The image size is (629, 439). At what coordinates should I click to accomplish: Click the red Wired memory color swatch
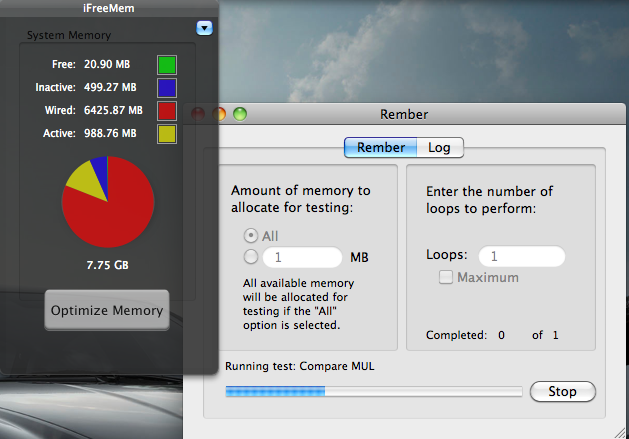point(166,111)
